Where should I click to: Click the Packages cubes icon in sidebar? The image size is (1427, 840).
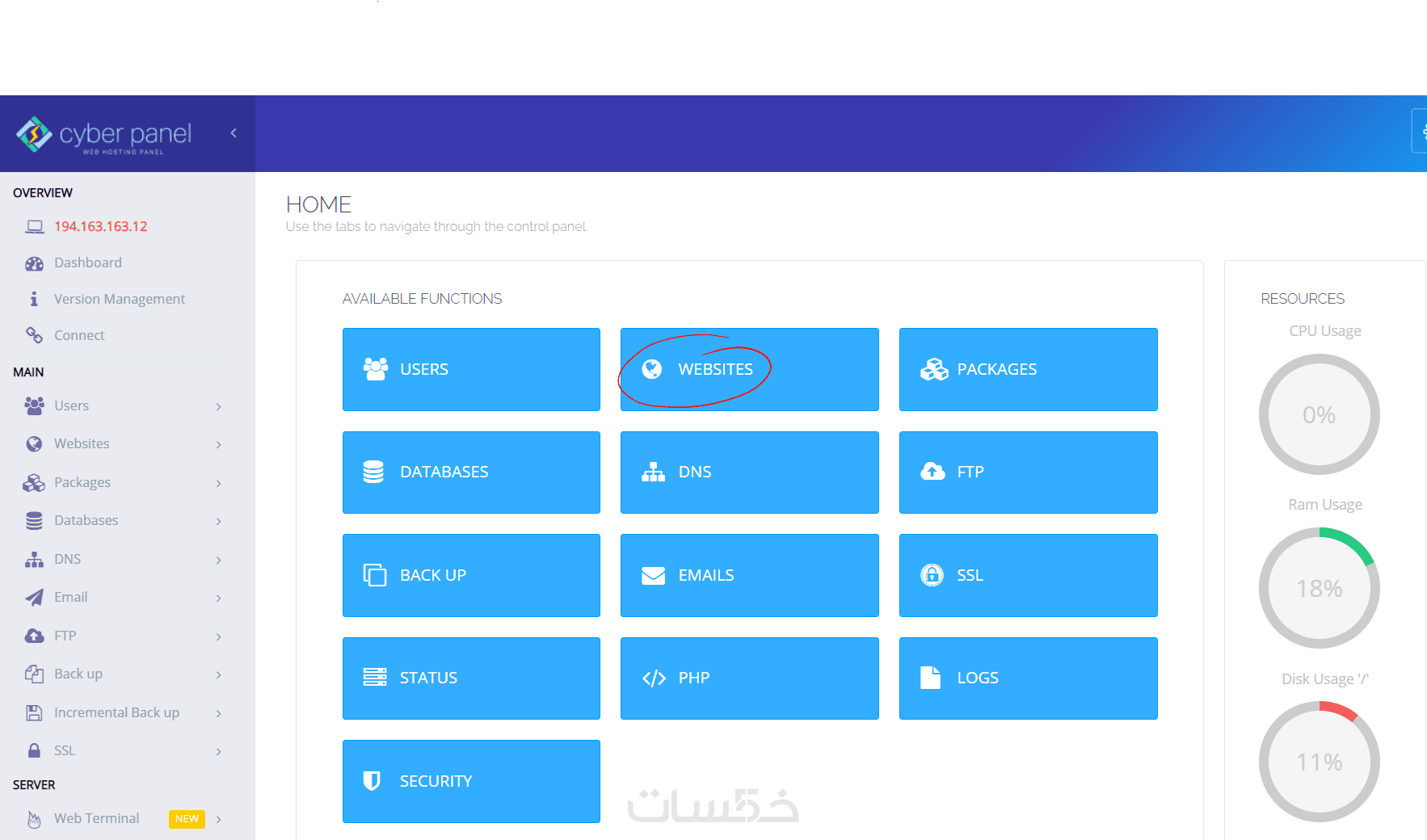[x=34, y=482]
